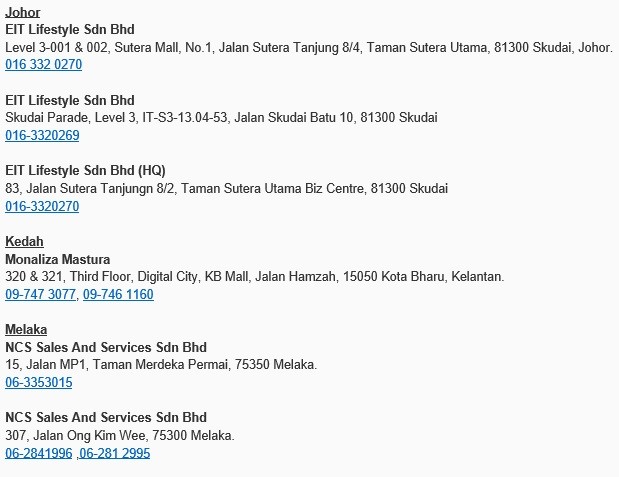Image resolution: width=619 pixels, height=477 pixels.
Task: Click Sutera Mall address line
Action: coord(309,47)
